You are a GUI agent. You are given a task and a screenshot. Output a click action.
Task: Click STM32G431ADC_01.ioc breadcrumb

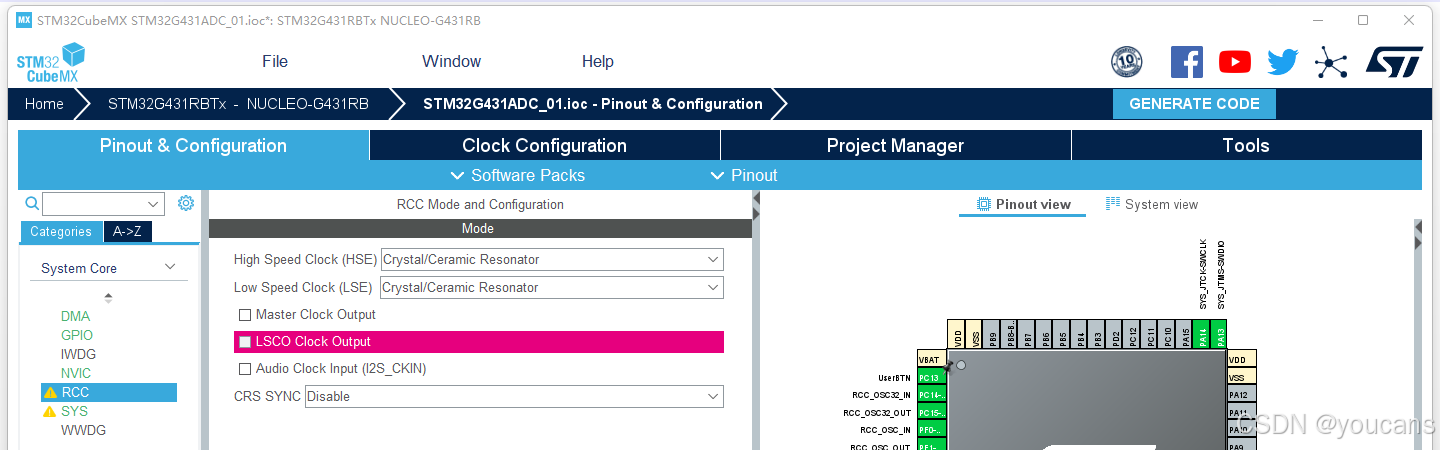tap(592, 104)
